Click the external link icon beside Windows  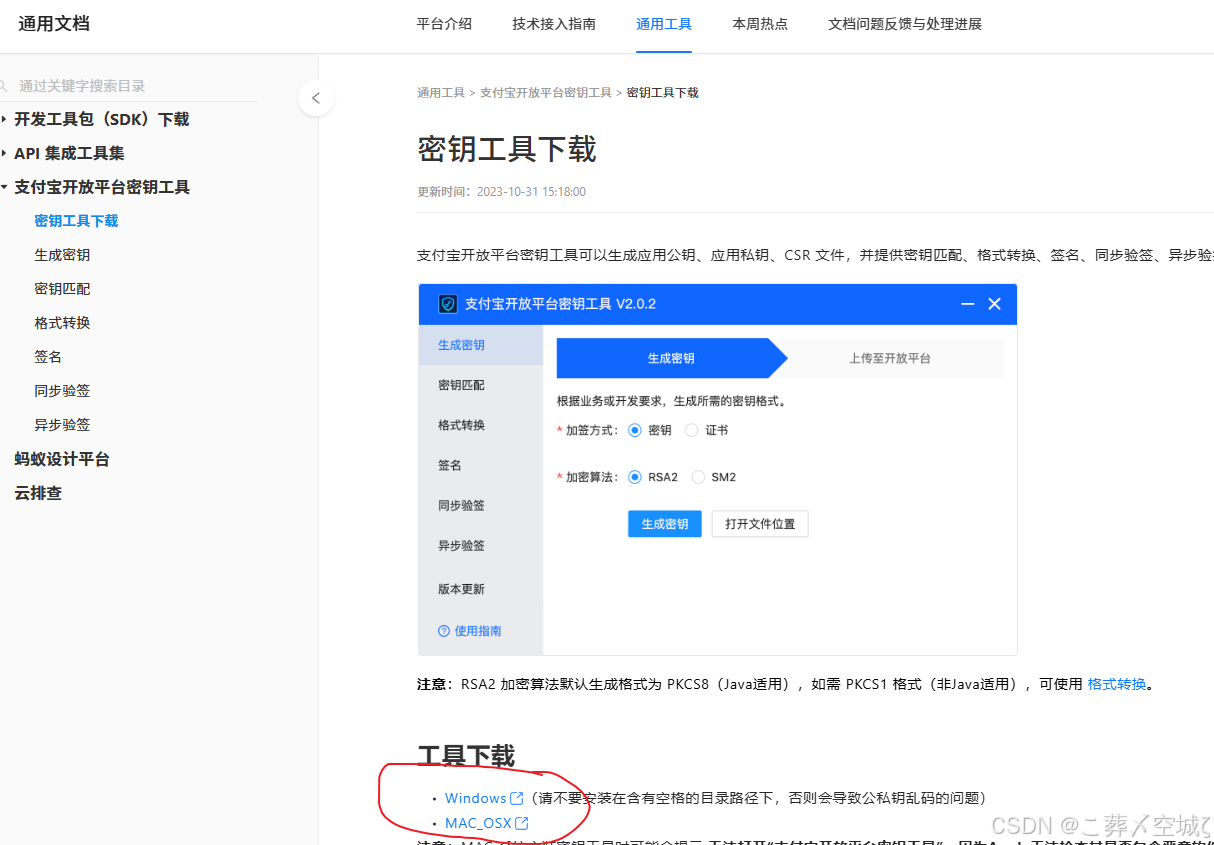[517, 798]
